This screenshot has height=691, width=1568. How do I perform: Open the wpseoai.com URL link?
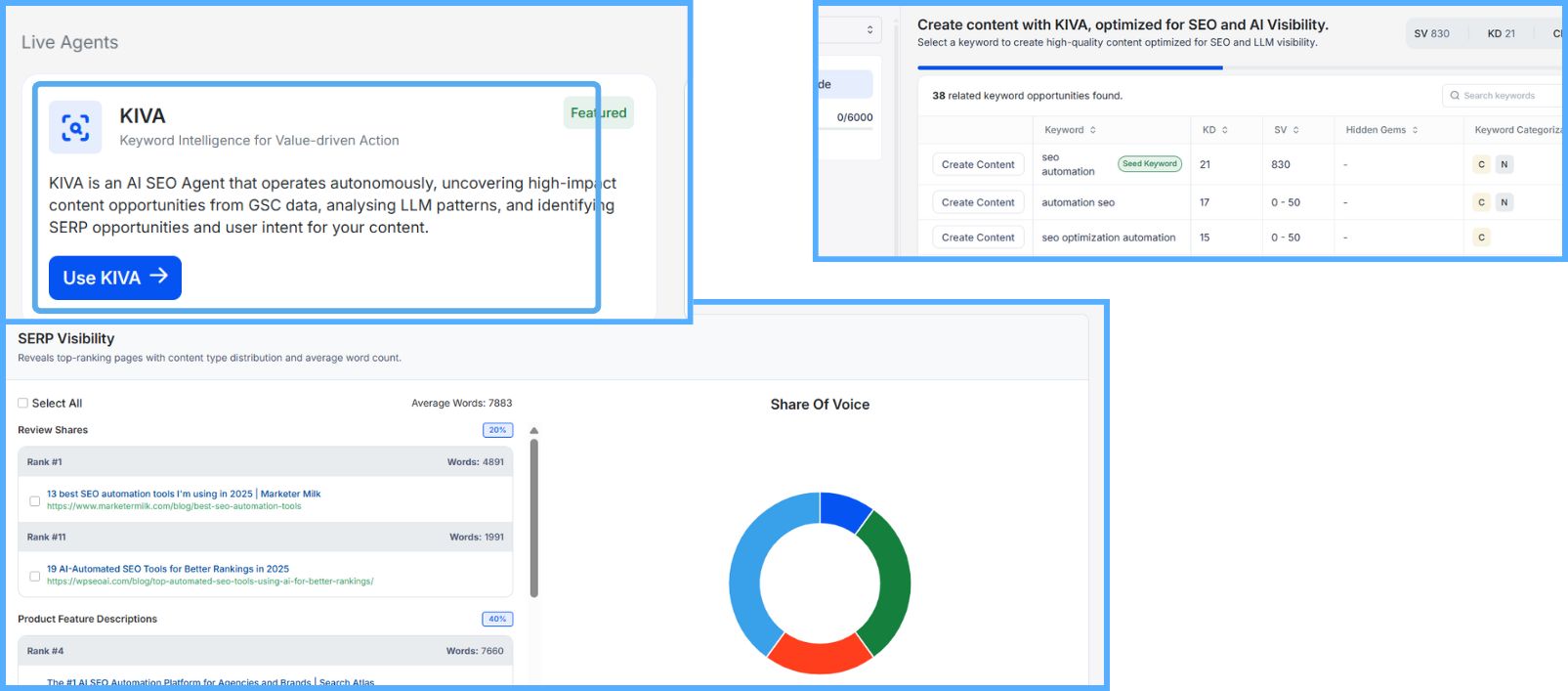[210, 582]
